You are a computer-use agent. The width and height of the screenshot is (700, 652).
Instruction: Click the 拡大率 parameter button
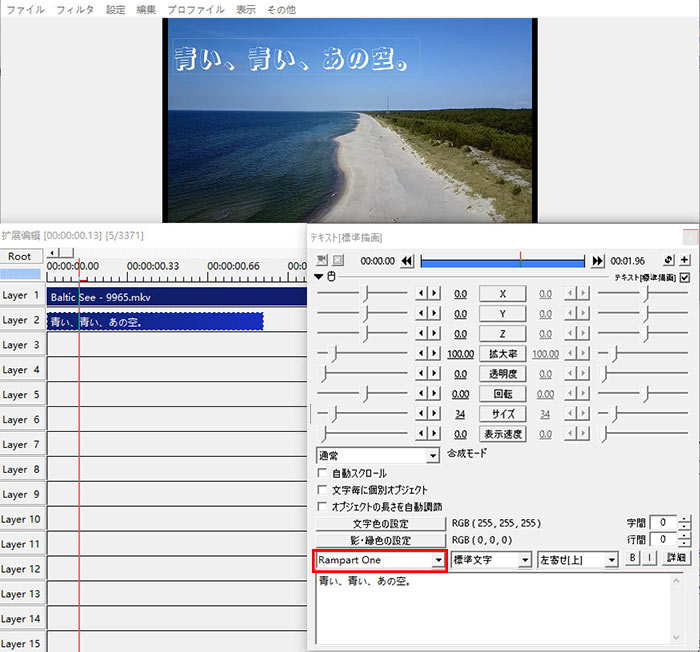pos(502,353)
